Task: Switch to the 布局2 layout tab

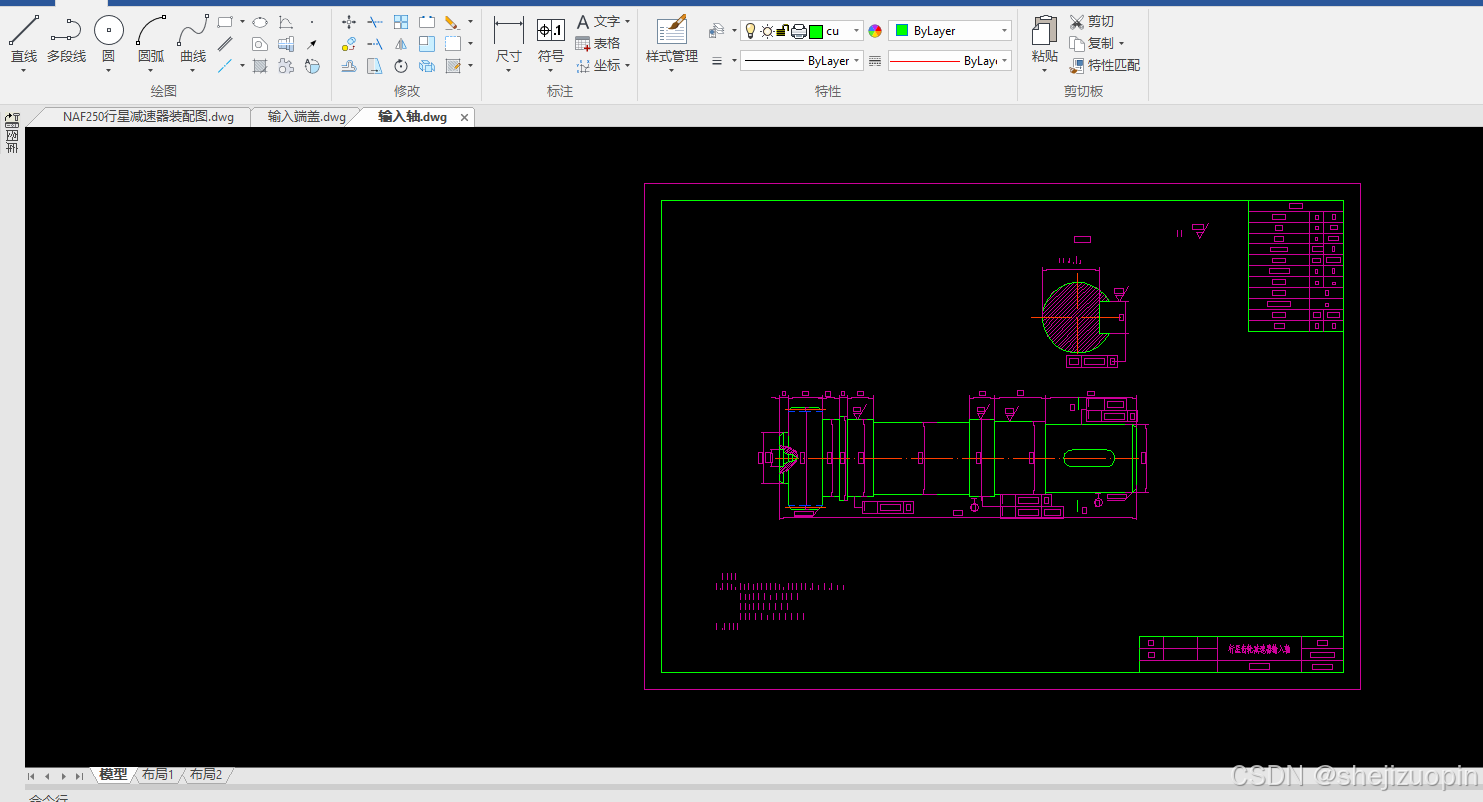Action: pos(206,775)
